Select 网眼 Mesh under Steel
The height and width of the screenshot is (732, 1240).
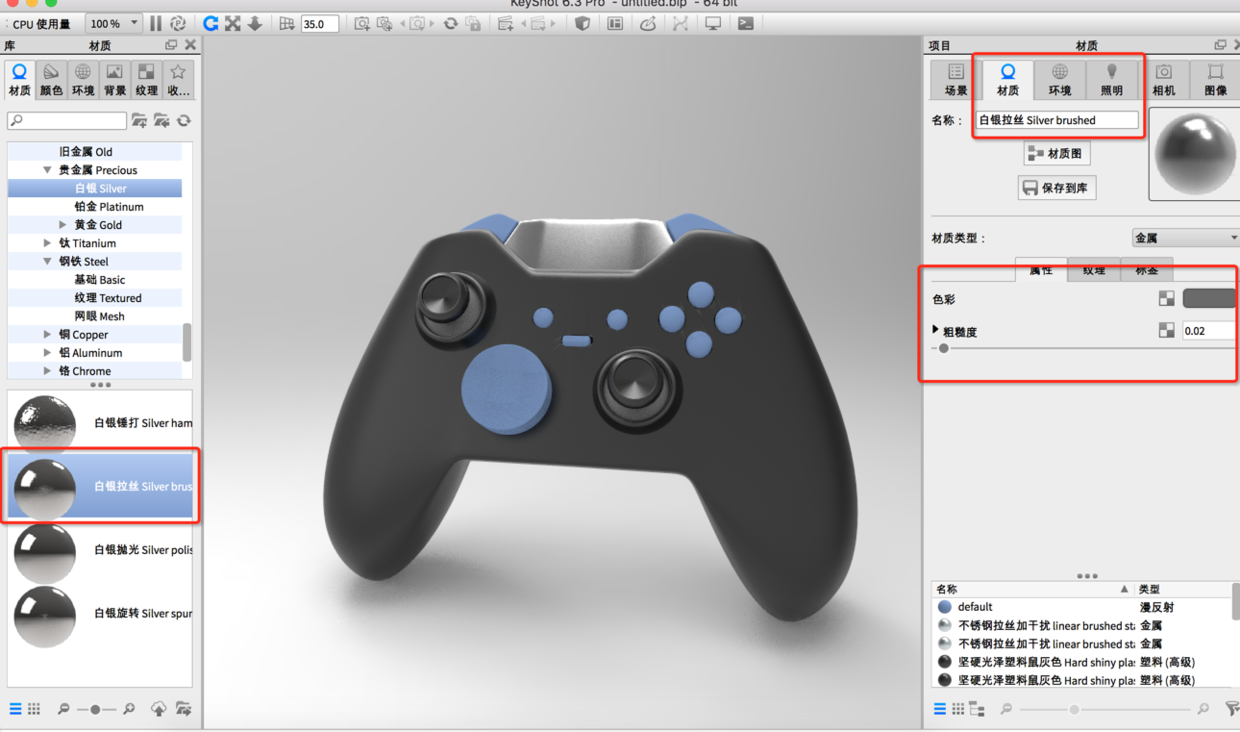(x=99, y=316)
